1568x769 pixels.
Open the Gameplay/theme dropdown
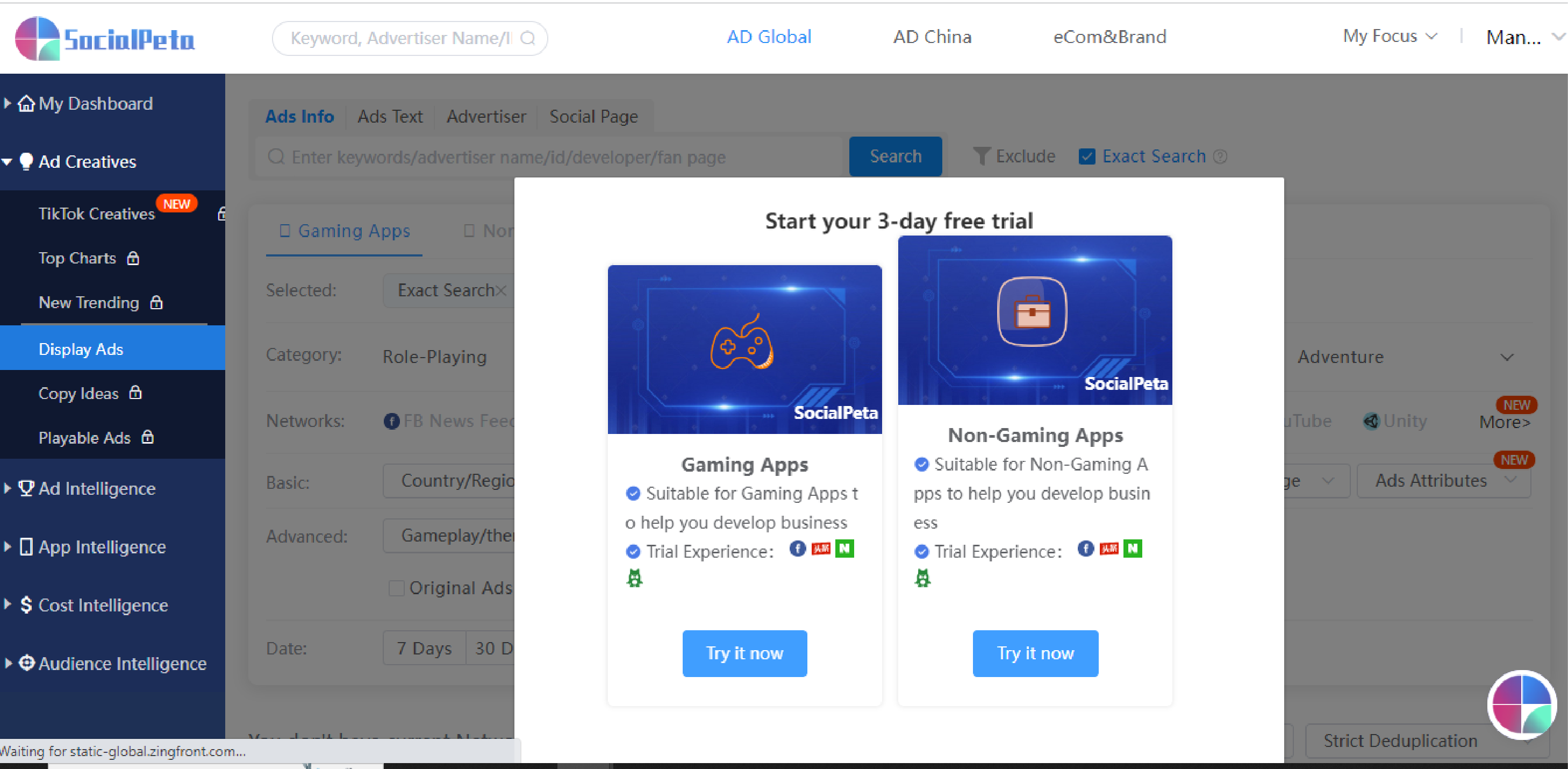click(x=449, y=535)
